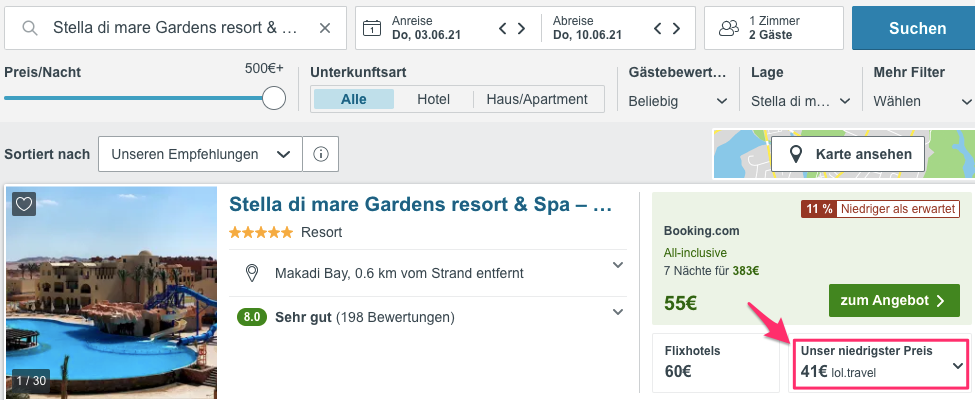Expand Mehr Filter Wählen dropdown
Image resolution: width=975 pixels, height=400 pixels.
(x=923, y=101)
